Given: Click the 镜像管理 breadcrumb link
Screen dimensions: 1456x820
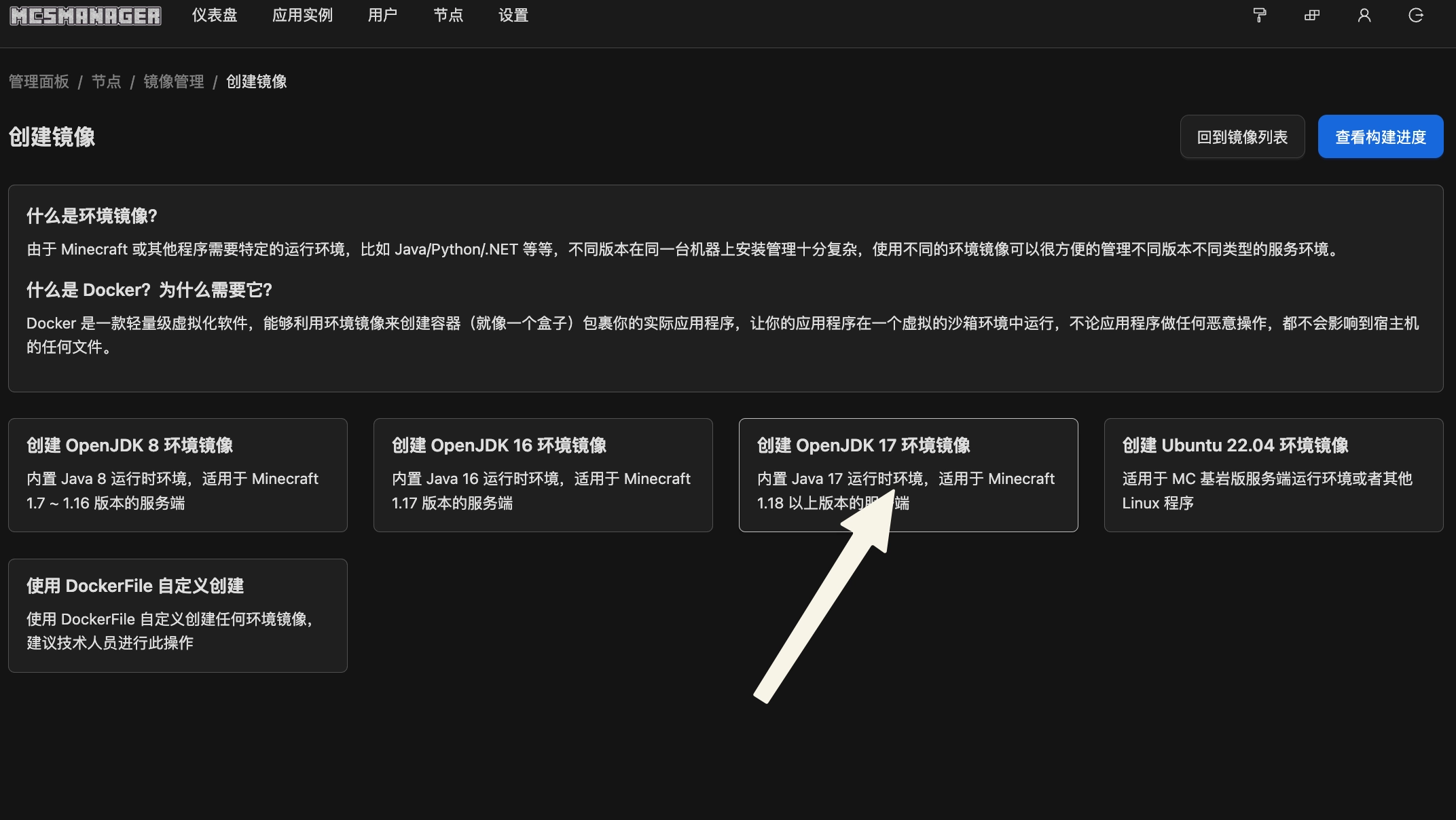Looking at the screenshot, I should [174, 82].
